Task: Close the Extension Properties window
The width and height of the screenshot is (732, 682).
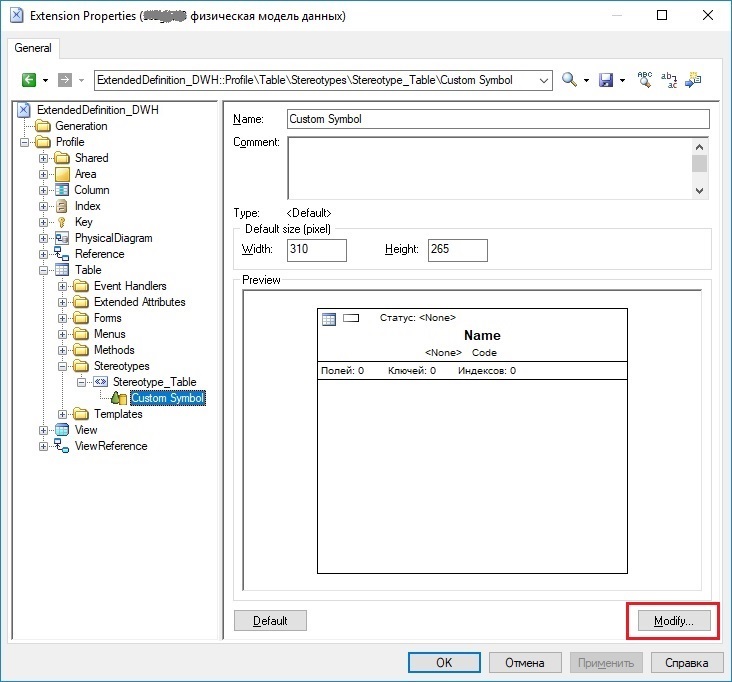Action: tap(707, 15)
